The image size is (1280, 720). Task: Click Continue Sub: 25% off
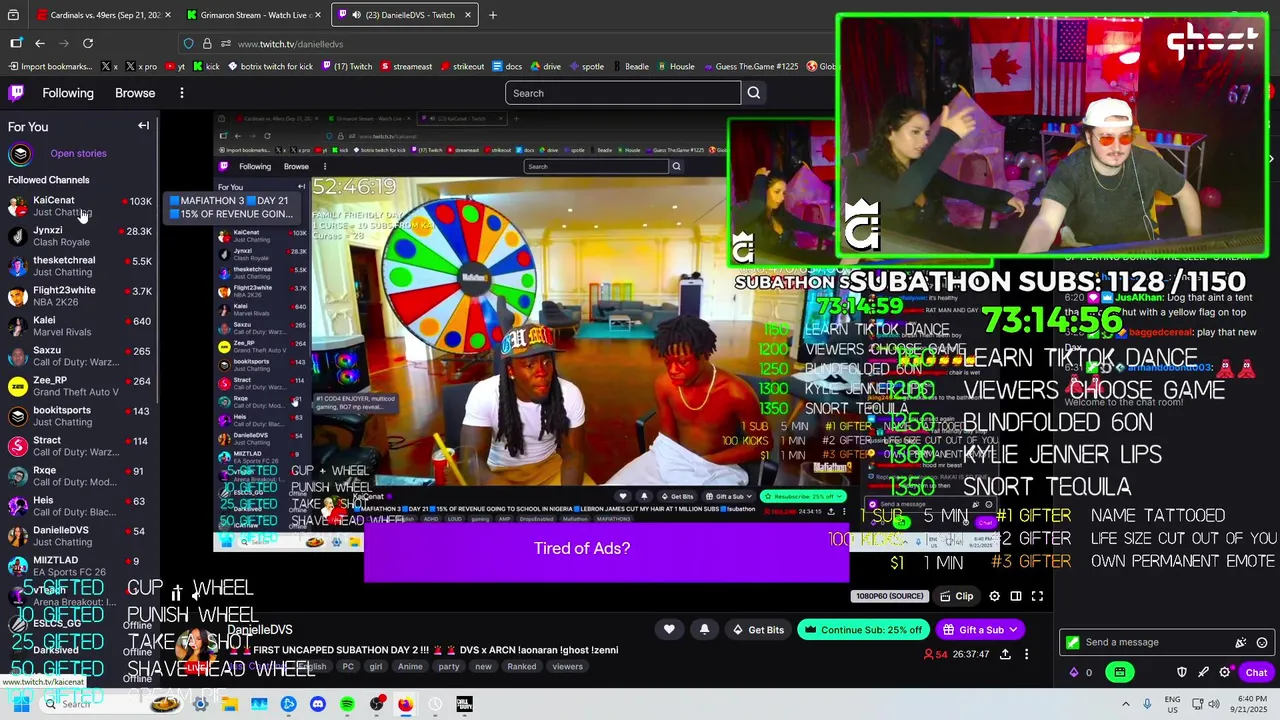click(863, 630)
